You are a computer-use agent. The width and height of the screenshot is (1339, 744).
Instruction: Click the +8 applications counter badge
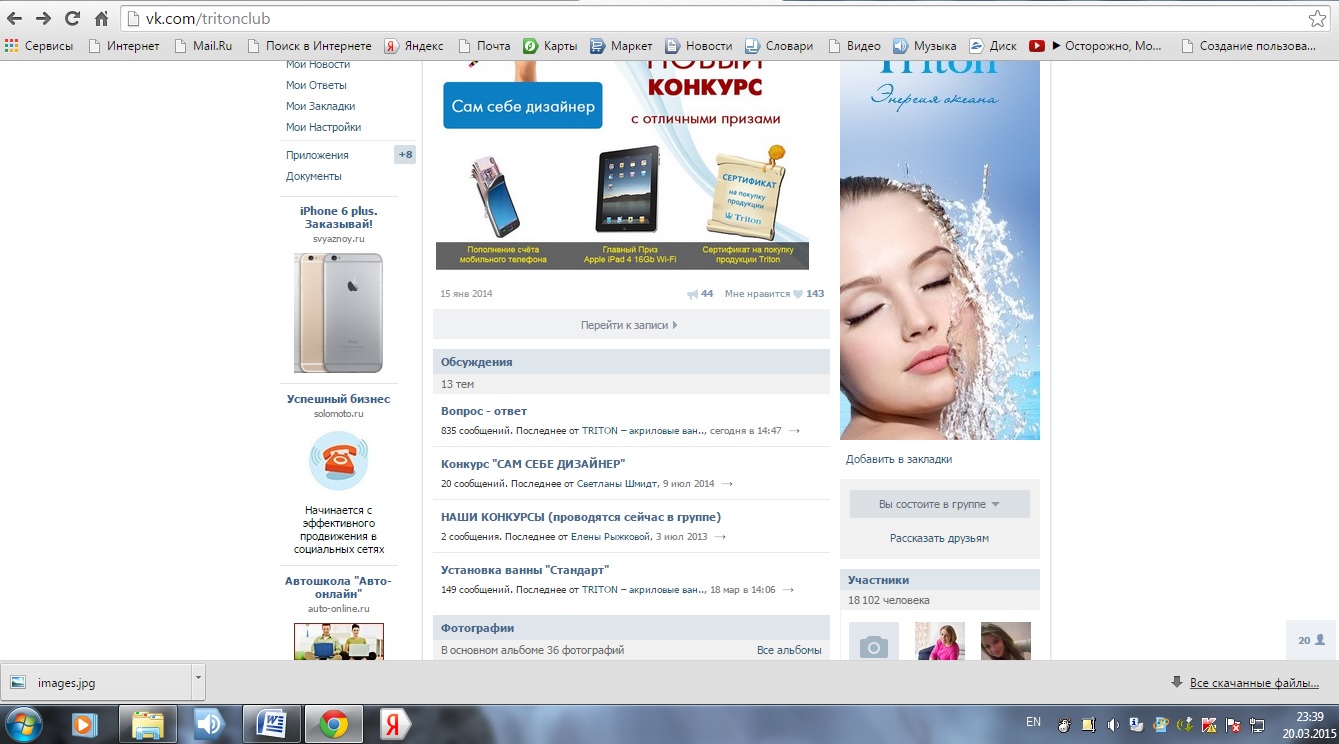pyautogui.click(x=404, y=155)
